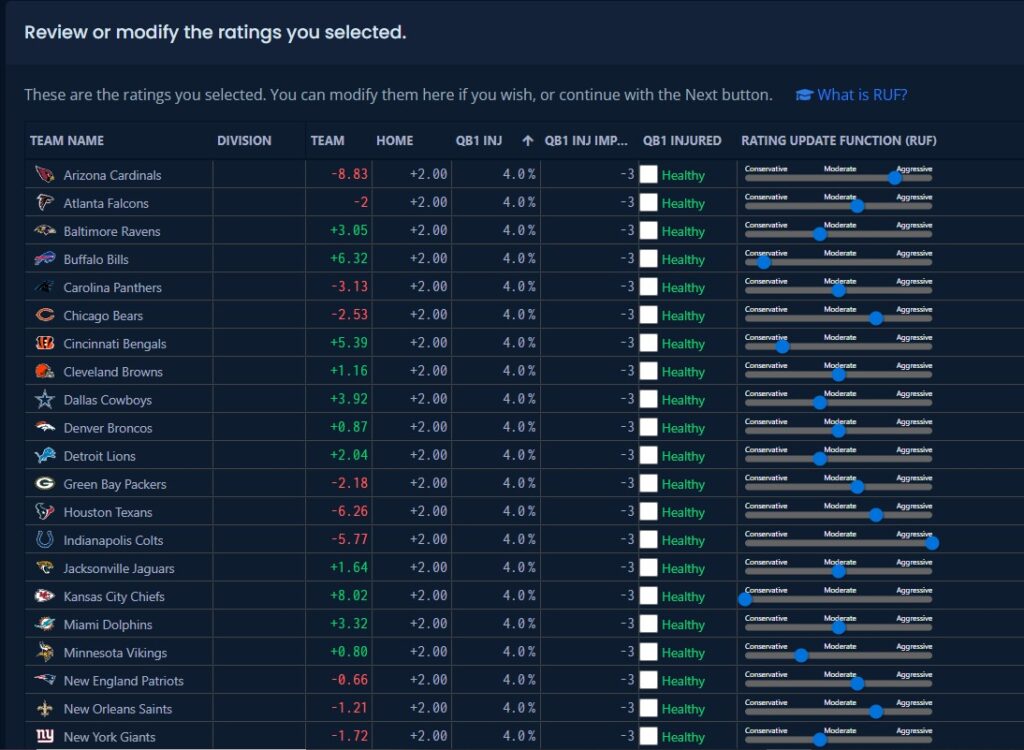
Task: Edit Kansas City Chiefs team rating +8.02
Action: 349,596
